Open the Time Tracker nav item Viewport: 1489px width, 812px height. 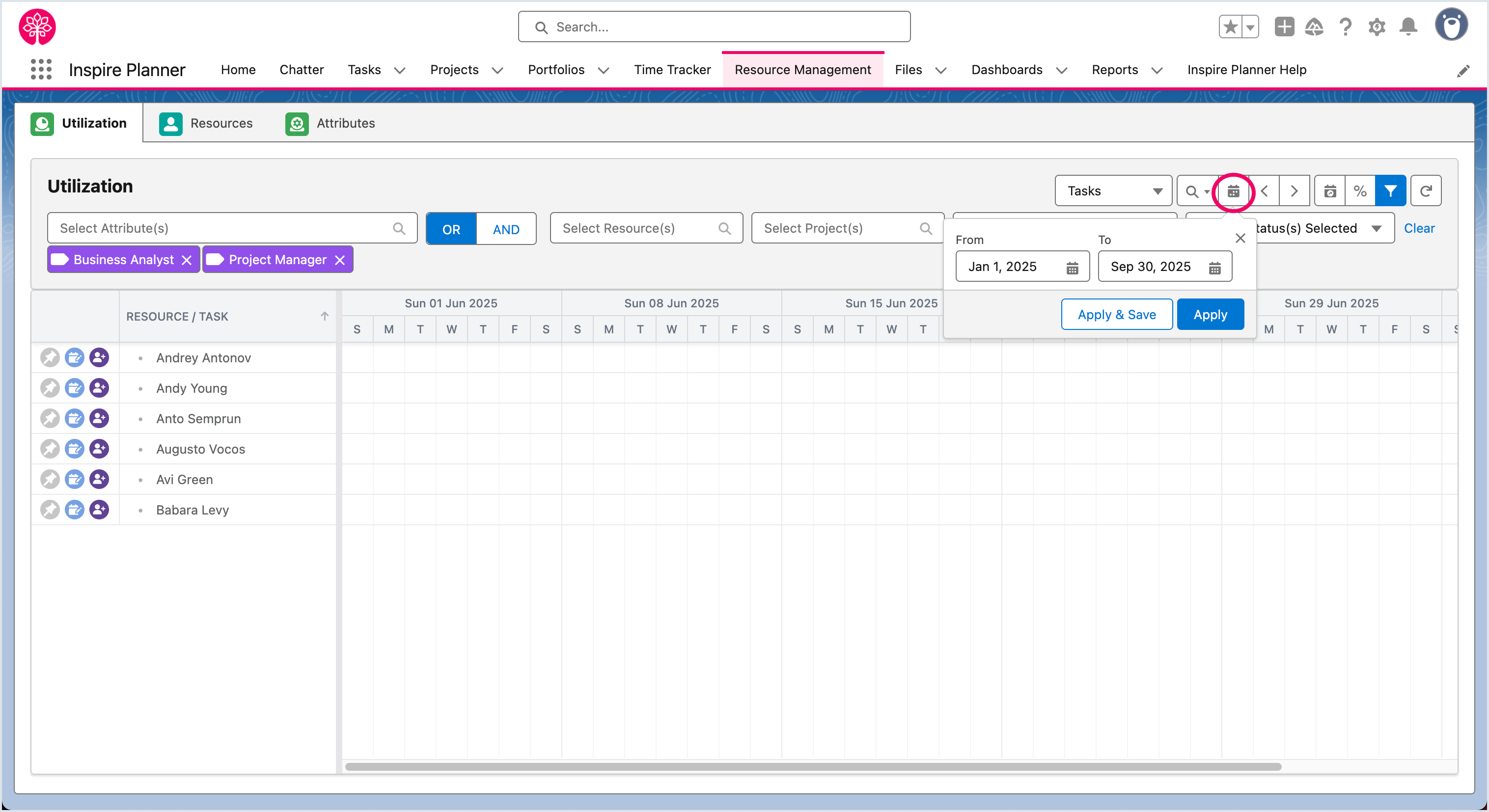(672, 70)
